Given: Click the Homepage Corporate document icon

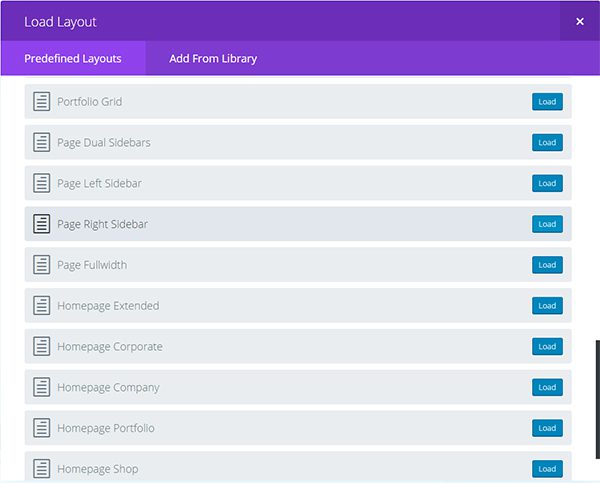Looking at the screenshot, I should pos(41,347).
